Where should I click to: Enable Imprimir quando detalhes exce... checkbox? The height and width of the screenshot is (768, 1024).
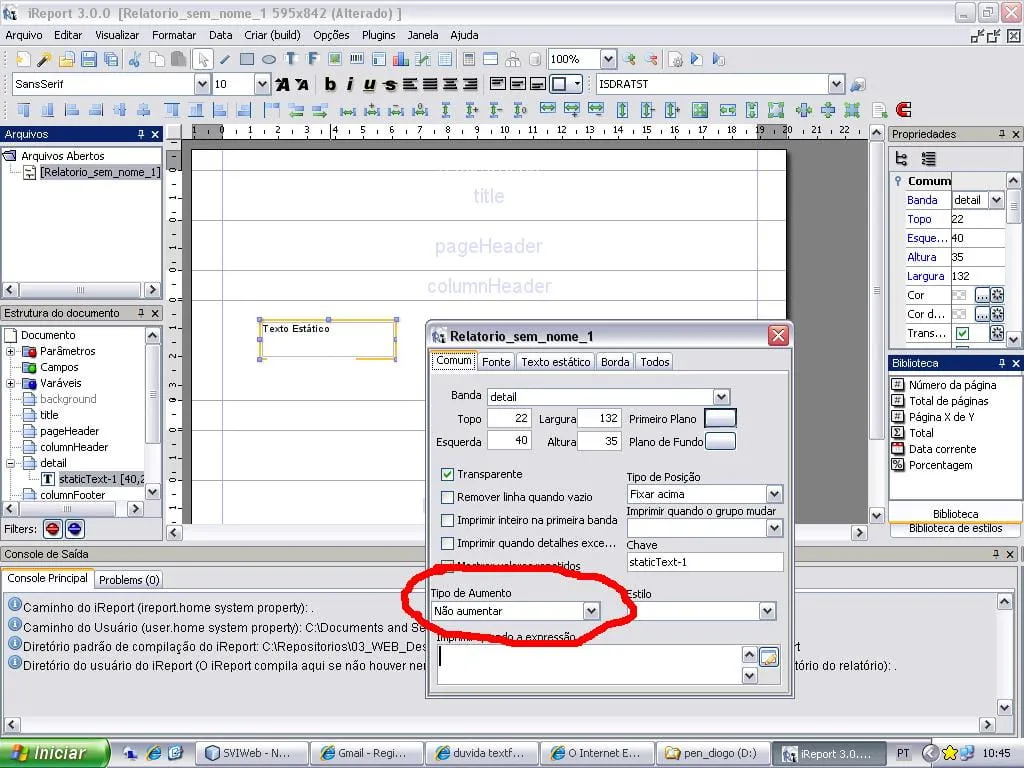pos(447,543)
